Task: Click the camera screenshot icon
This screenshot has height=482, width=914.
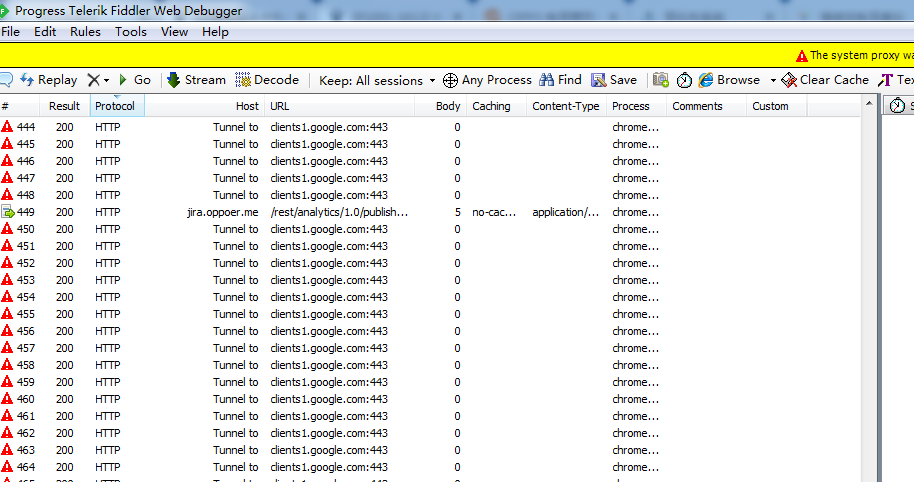Action: (x=660, y=80)
